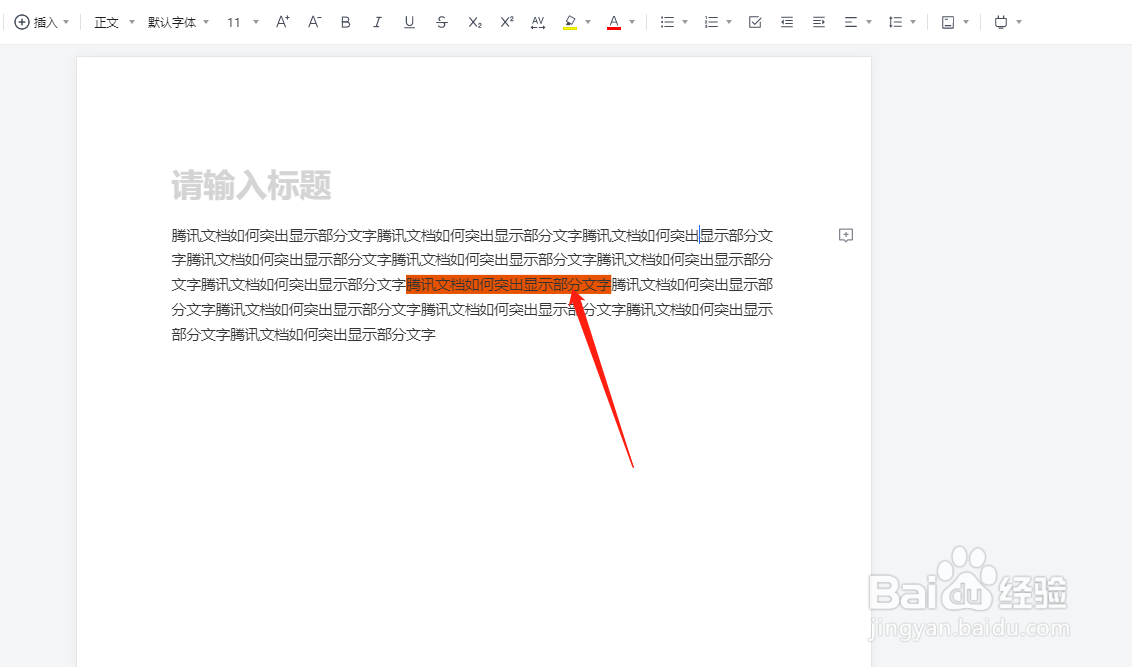The width and height of the screenshot is (1132, 667).
Task: Insert a bulleted list
Action: click(x=667, y=22)
